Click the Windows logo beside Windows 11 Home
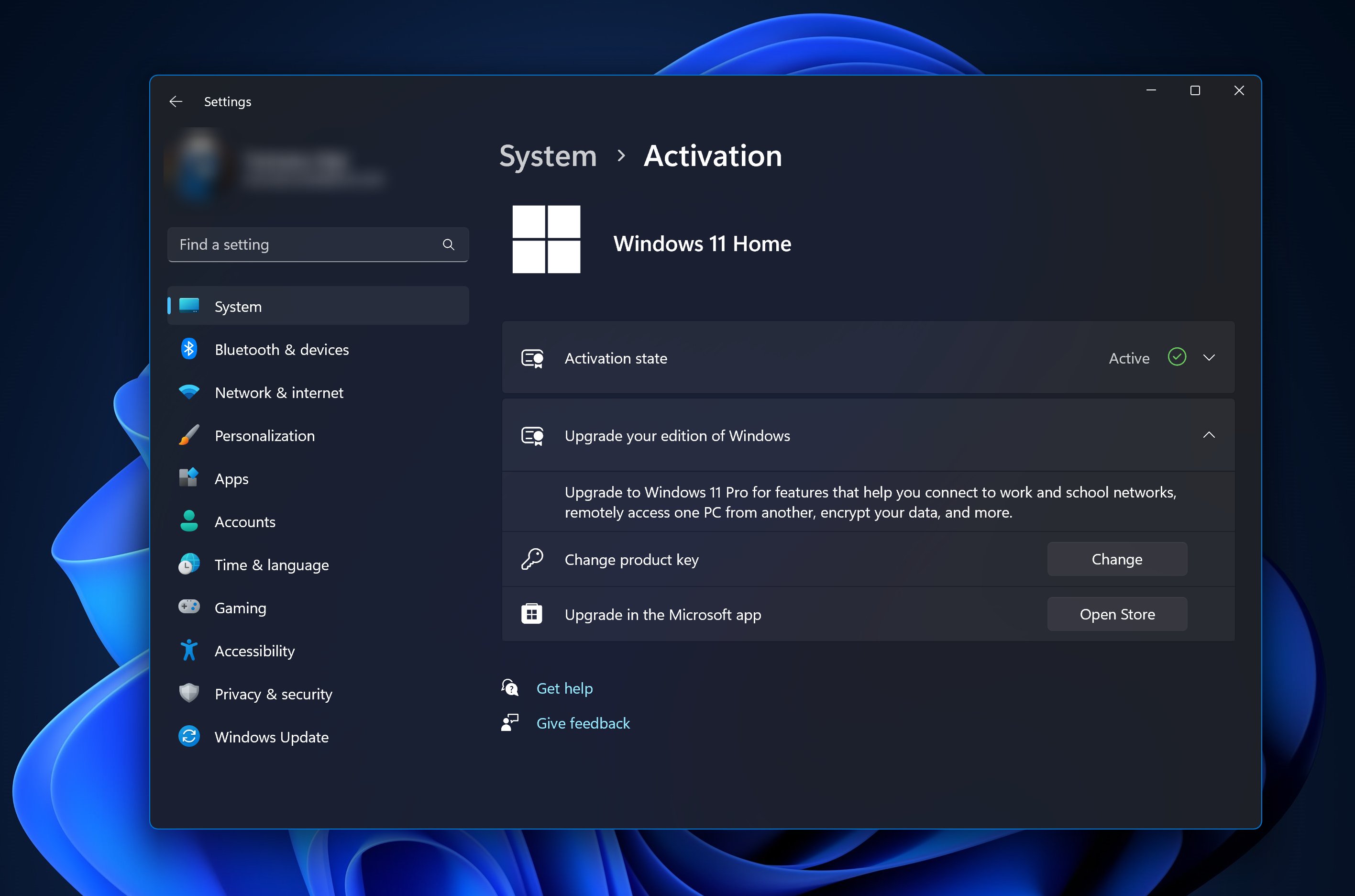The height and width of the screenshot is (896, 1355). 546,240
